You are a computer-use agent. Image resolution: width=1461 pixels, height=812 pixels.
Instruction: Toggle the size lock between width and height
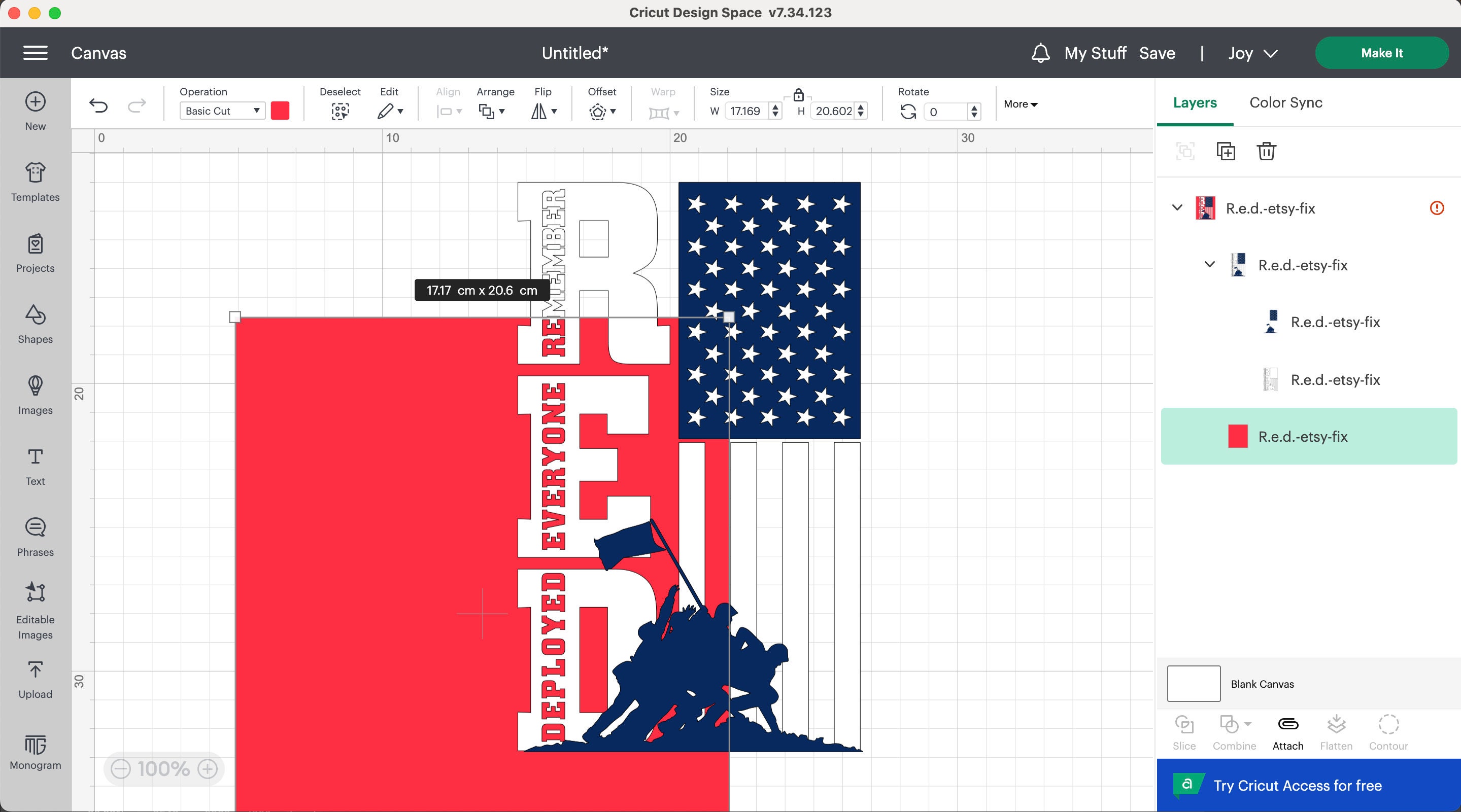(799, 95)
